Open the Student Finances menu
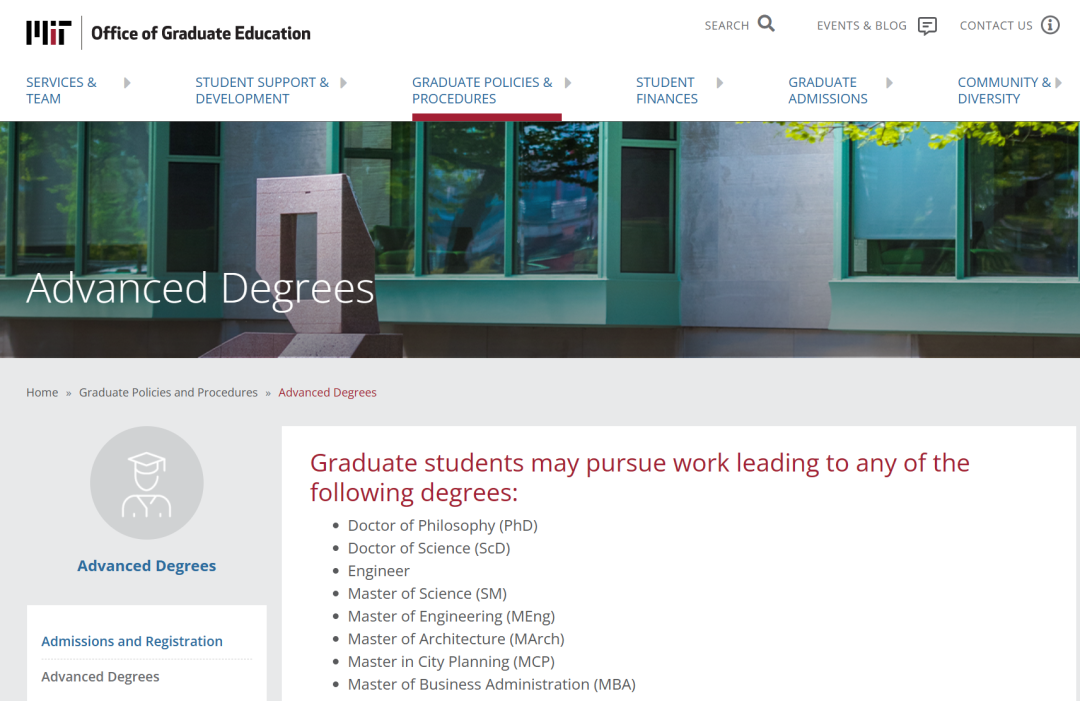Image resolution: width=1080 pixels, height=701 pixels. (666, 90)
